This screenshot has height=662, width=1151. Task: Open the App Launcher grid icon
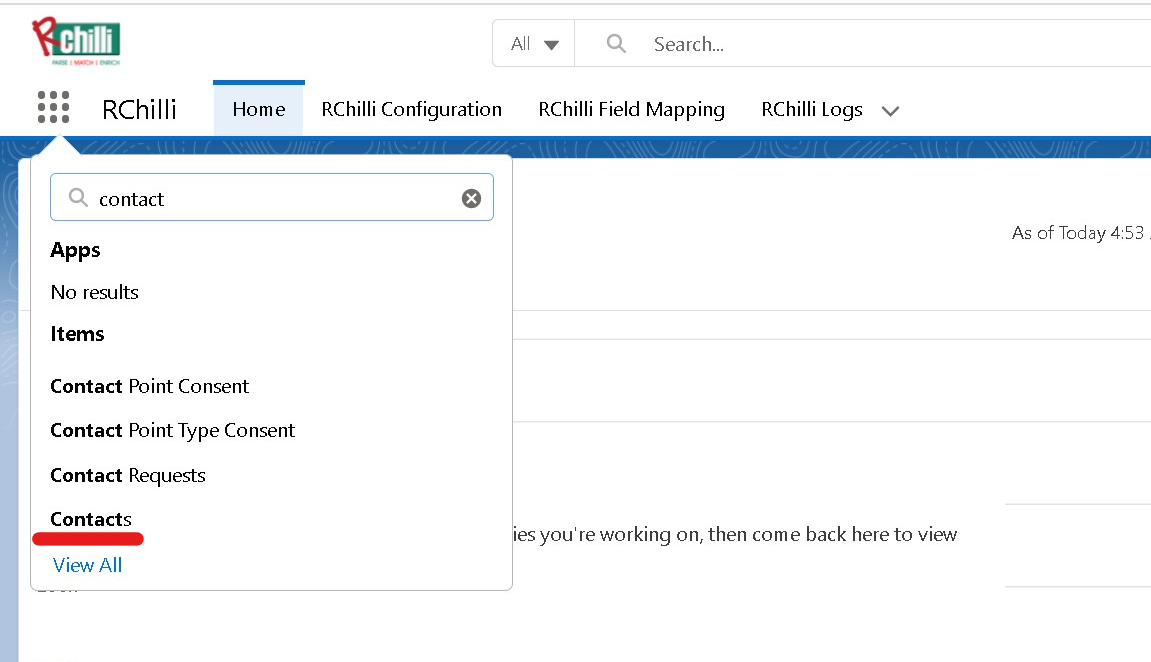point(54,108)
